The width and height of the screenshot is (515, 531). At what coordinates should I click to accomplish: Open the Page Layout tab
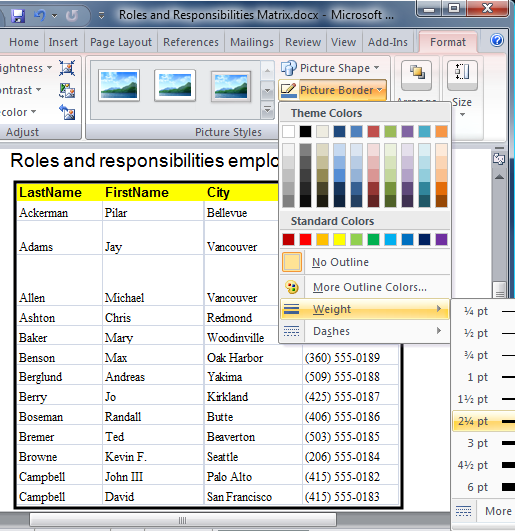[x=121, y=42]
